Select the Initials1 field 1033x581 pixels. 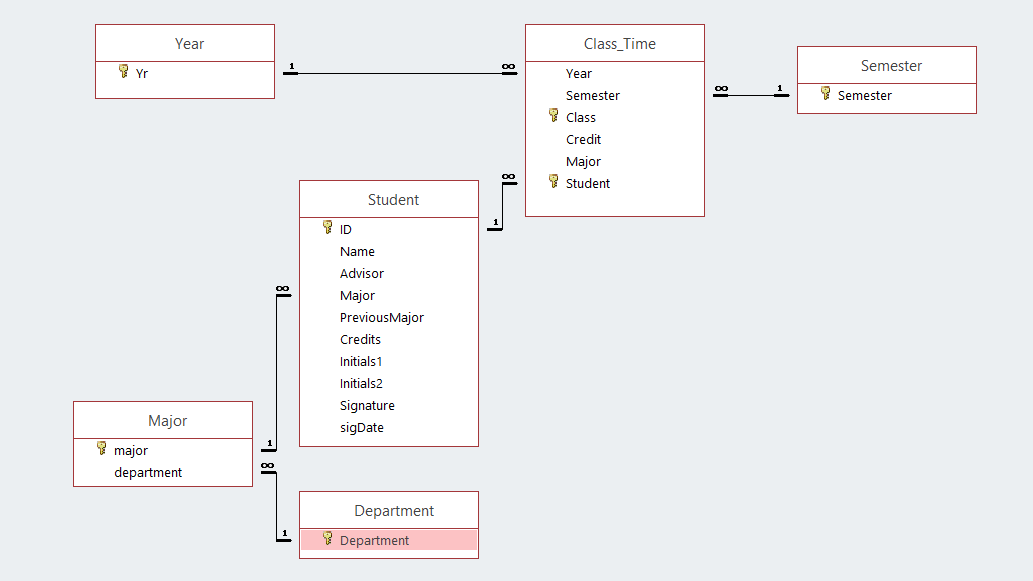pos(361,362)
